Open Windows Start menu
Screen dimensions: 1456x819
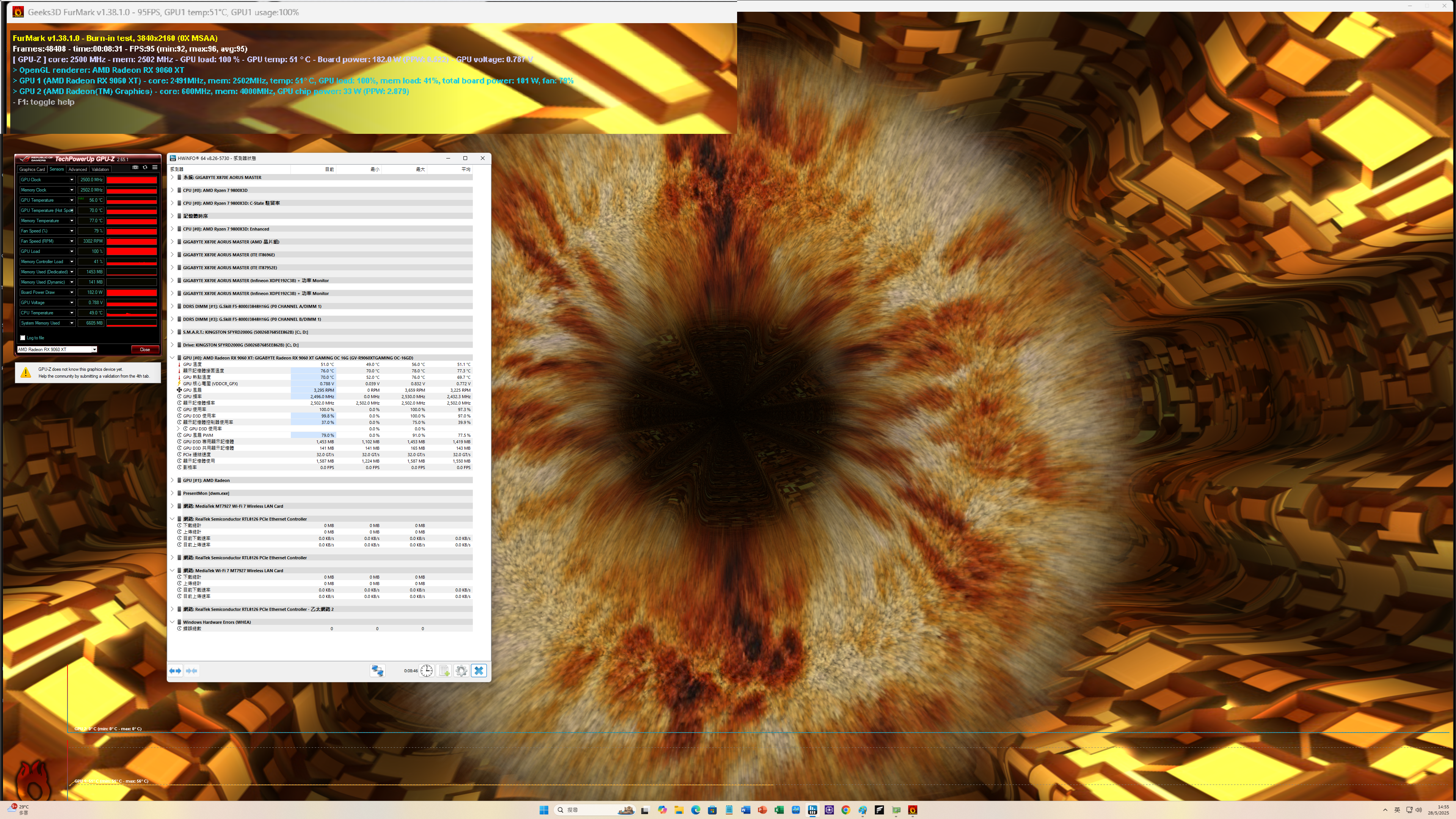[544, 810]
